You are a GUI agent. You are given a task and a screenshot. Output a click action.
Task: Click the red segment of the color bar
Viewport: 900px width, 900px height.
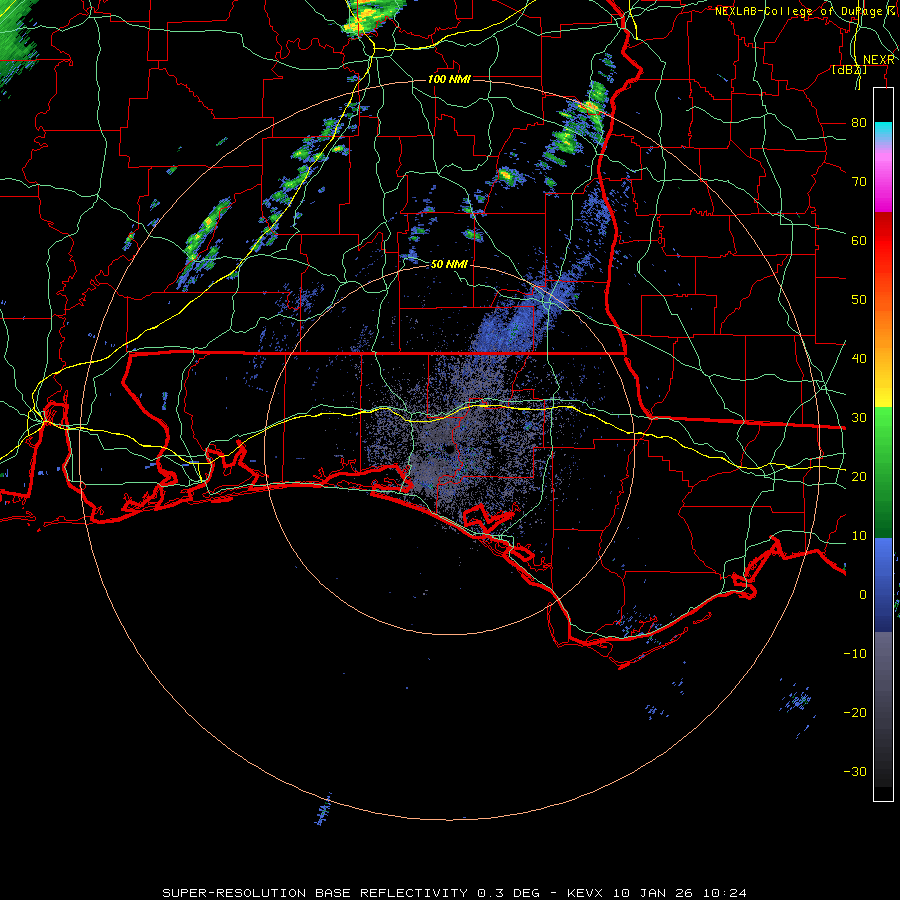click(x=883, y=241)
